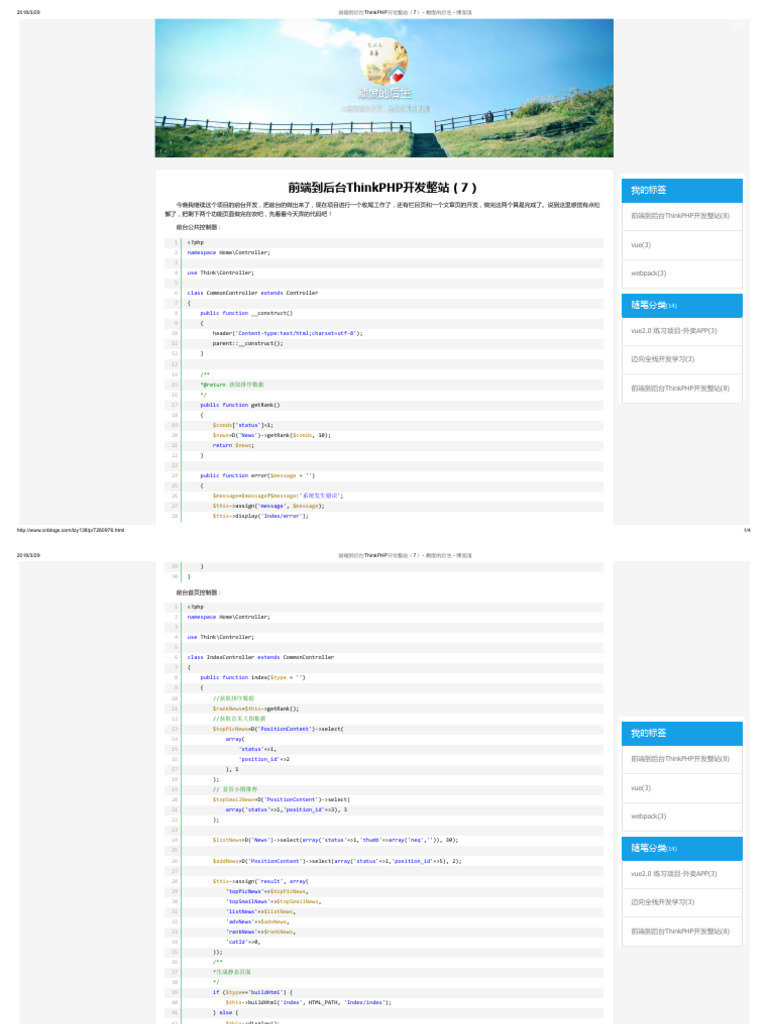Click the code line 'public function __construct()'
Screen dimensions: 768x1024
[246, 313]
